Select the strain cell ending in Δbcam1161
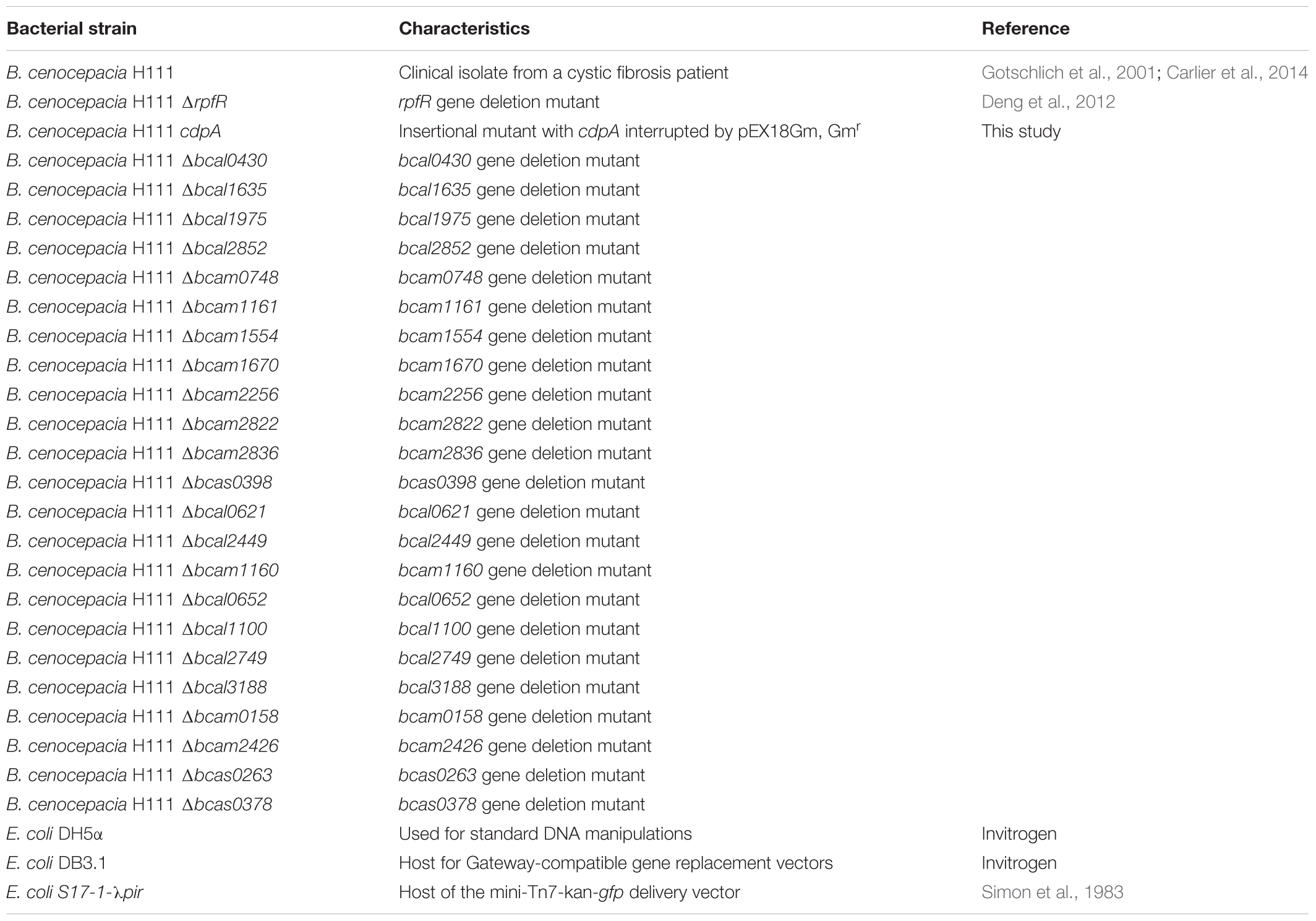Screen dimensions: 1316x921 [x=142, y=307]
